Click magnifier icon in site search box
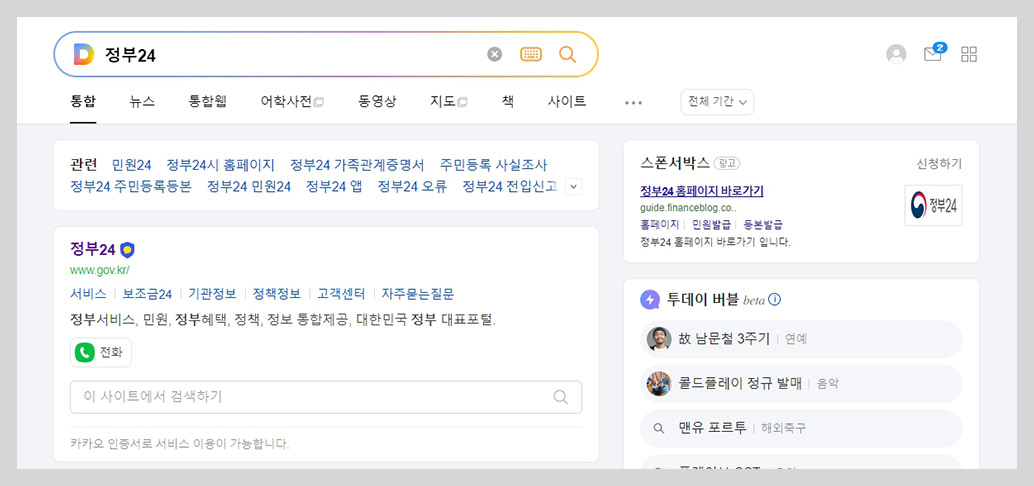Image resolution: width=1034 pixels, height=486 pixels. tap(561, 397)
